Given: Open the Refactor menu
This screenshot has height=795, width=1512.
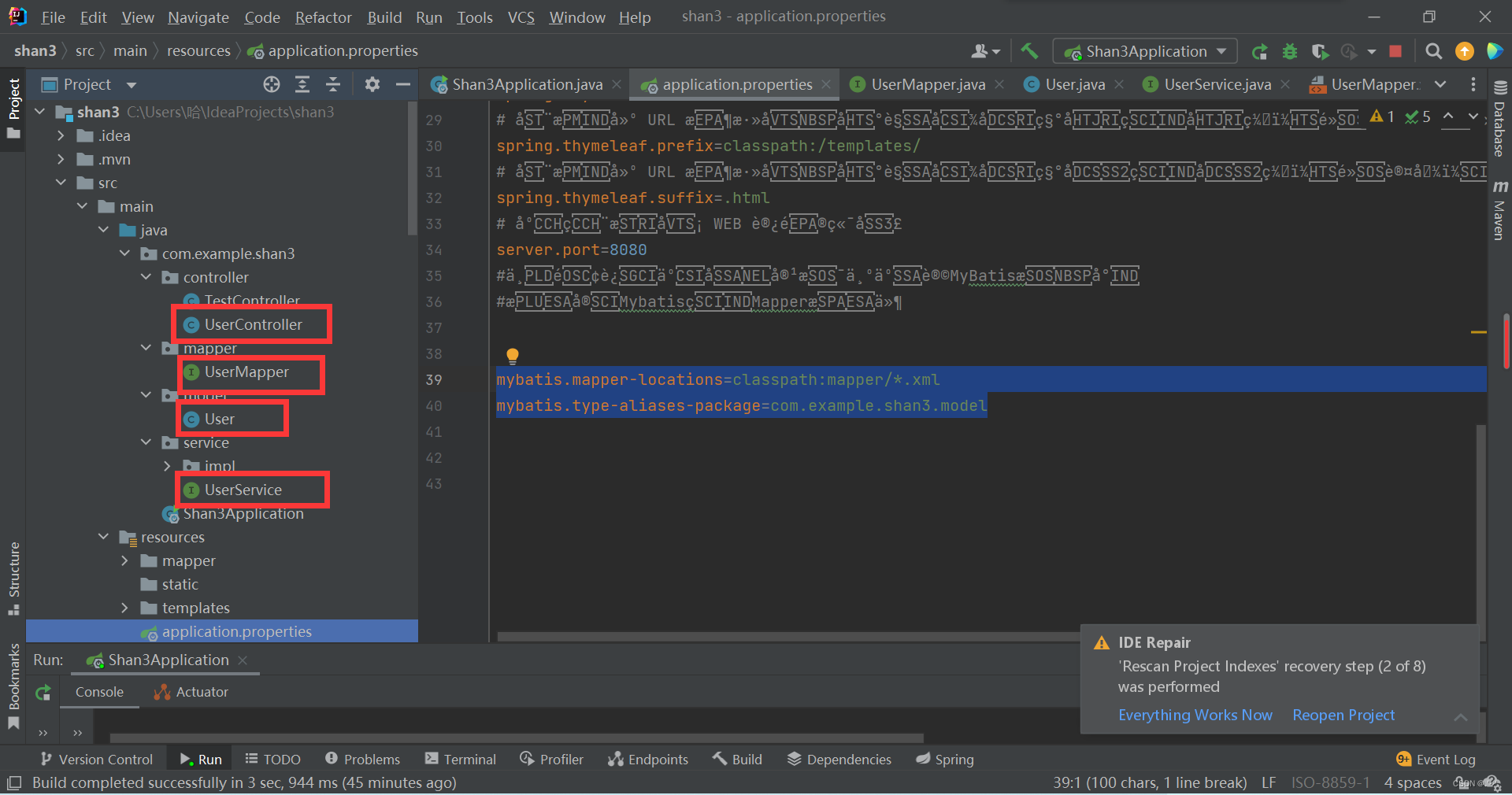Looking at the screenshot, I should coord(323,17).
